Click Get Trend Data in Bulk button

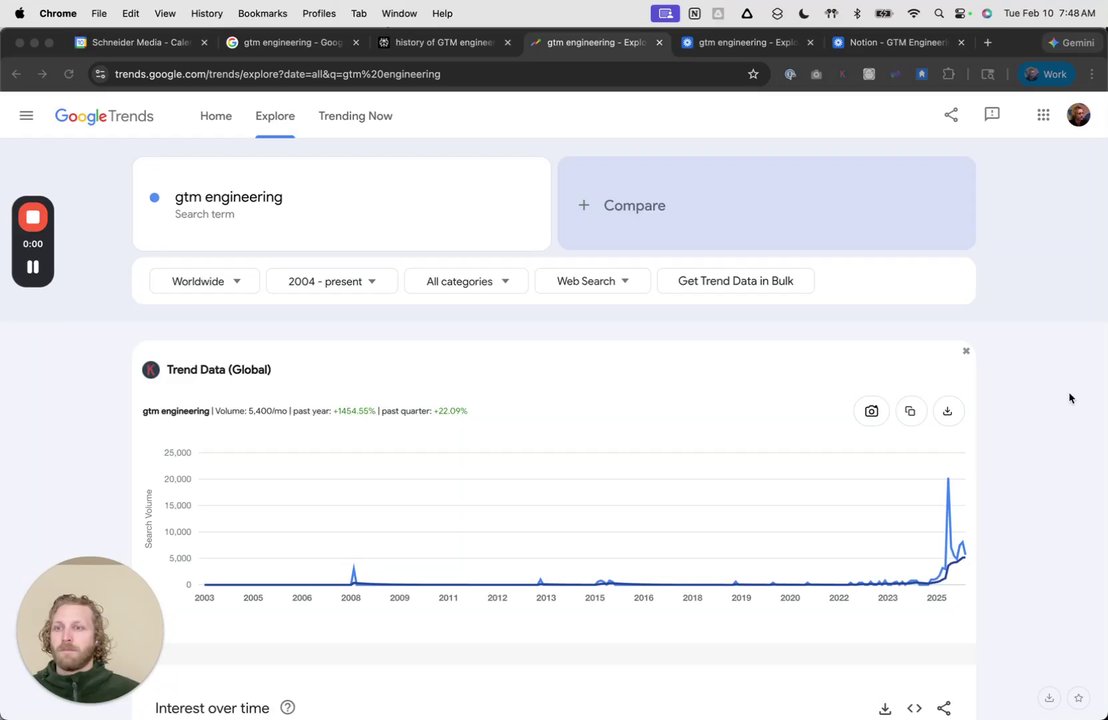[735, 281]
